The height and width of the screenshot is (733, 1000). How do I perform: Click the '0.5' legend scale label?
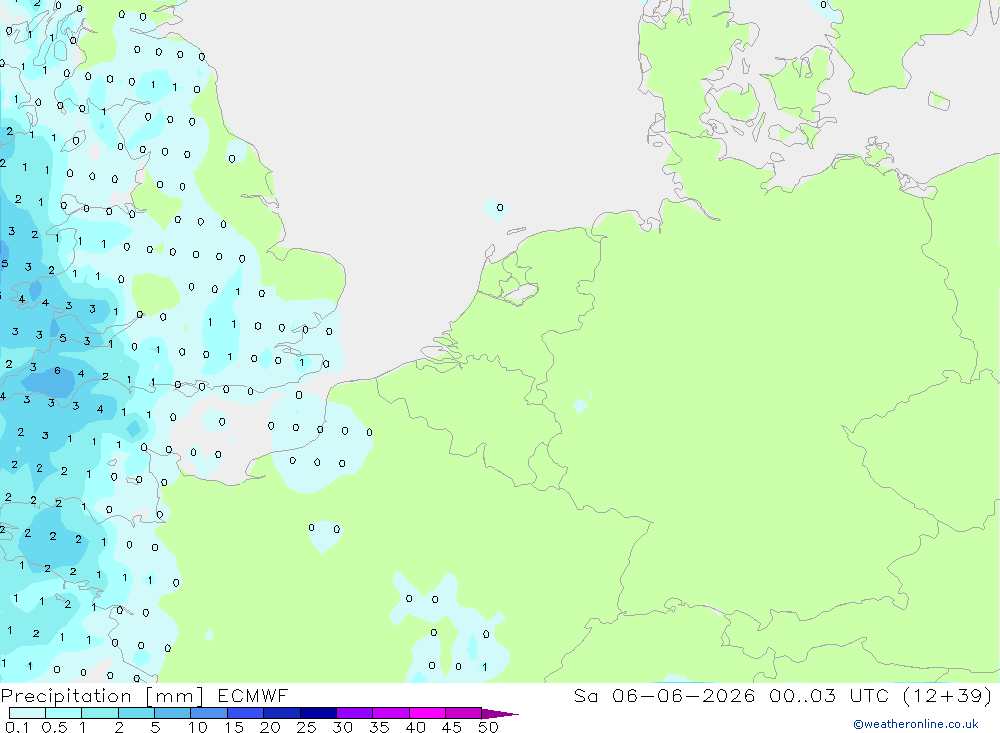(x=54, y=727)
